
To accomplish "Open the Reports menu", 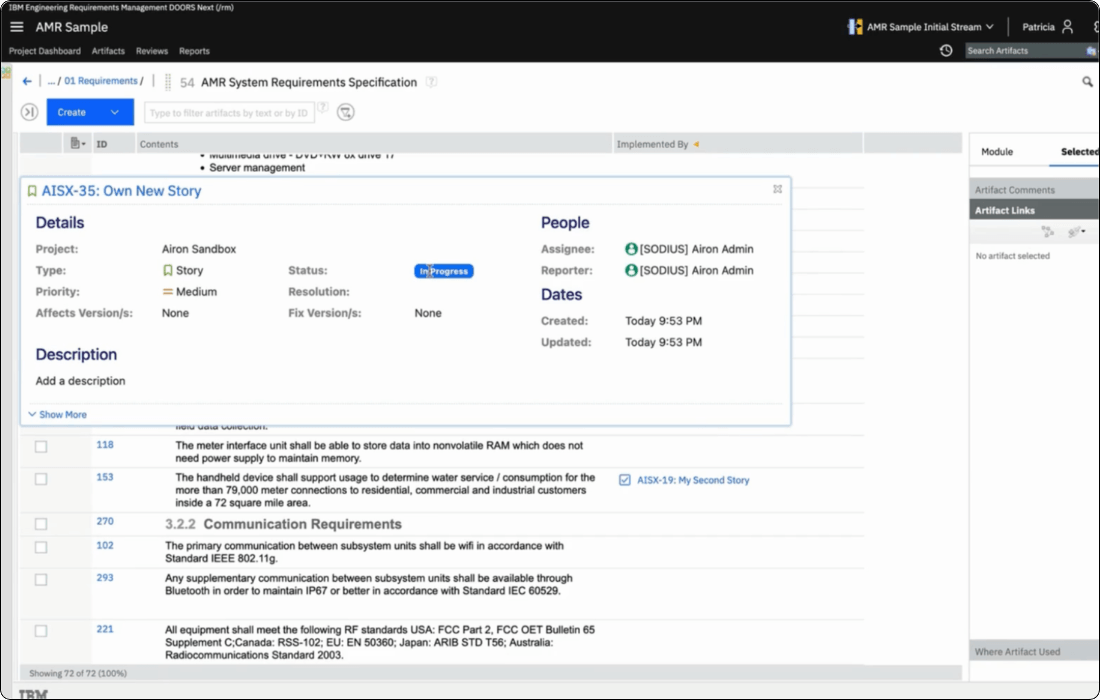I will (x=194, y=51).
